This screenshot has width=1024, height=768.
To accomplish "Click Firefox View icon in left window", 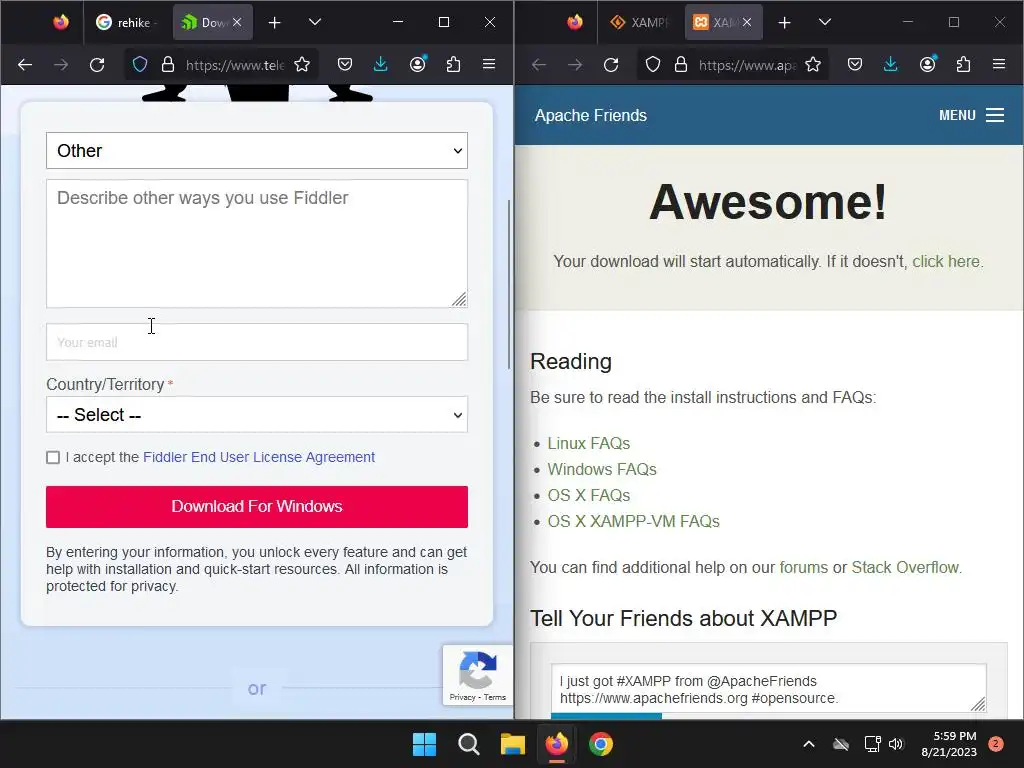I will (x=61, y=22).
